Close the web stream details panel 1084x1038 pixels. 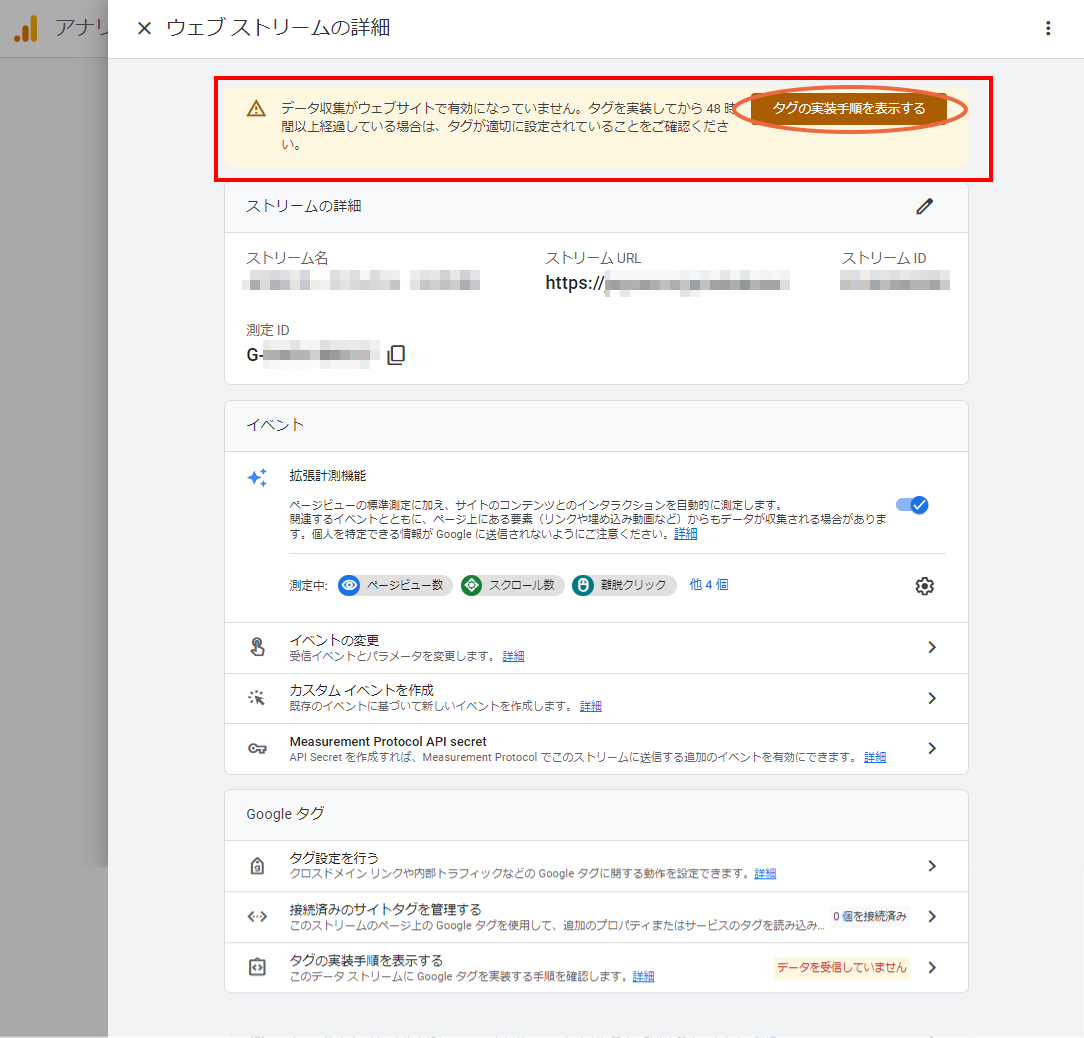[144, 28]
